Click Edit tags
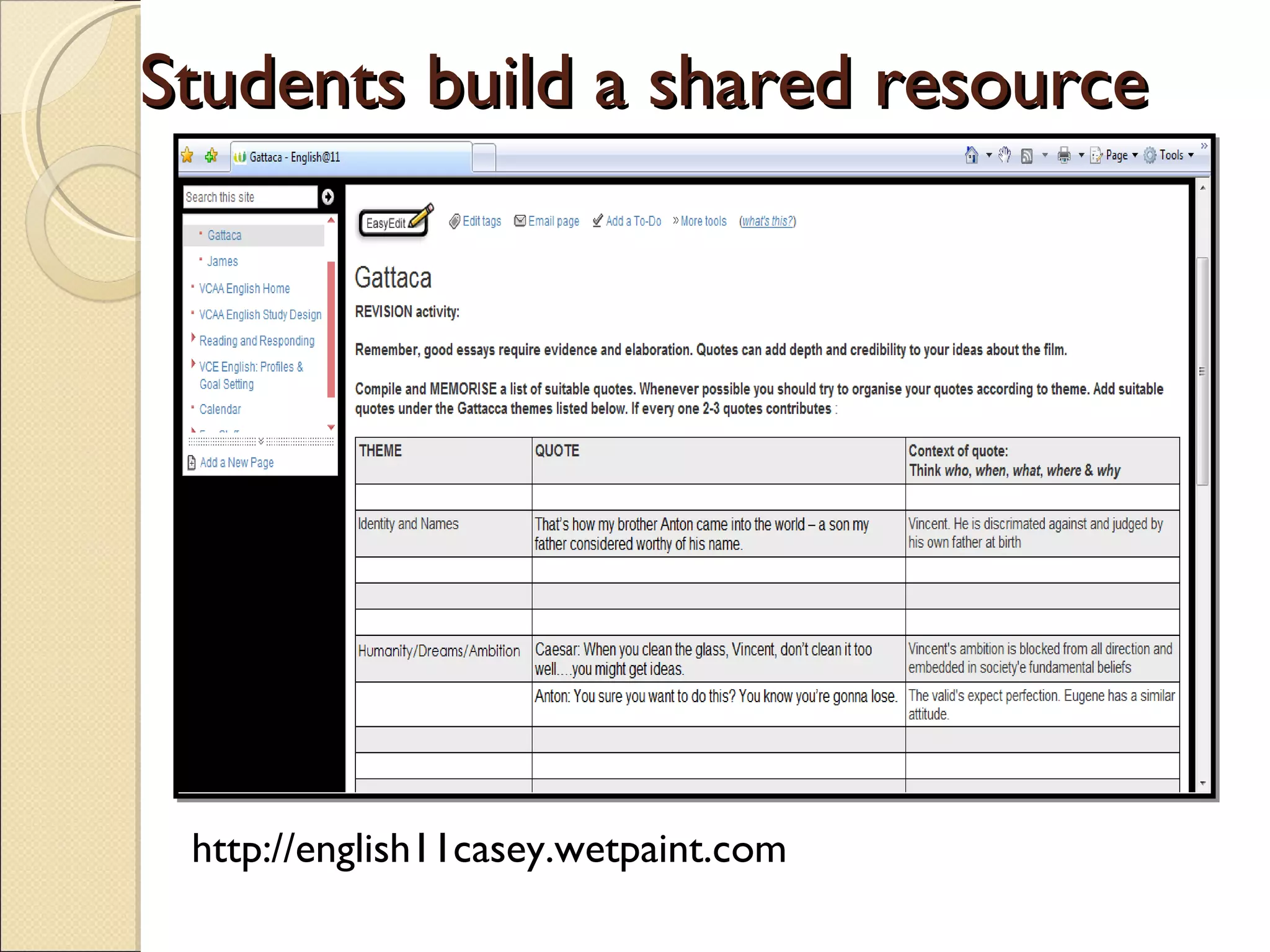Screen dimensions: 1270x952 (x=475, y=221)
